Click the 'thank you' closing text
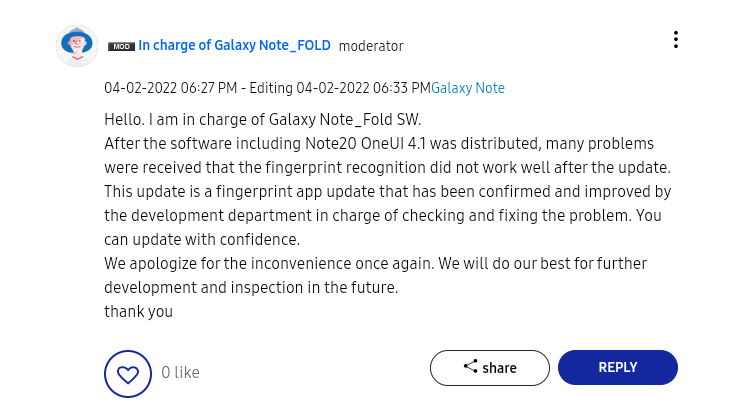This screenshot has width=738, height=418. (139, 311)
